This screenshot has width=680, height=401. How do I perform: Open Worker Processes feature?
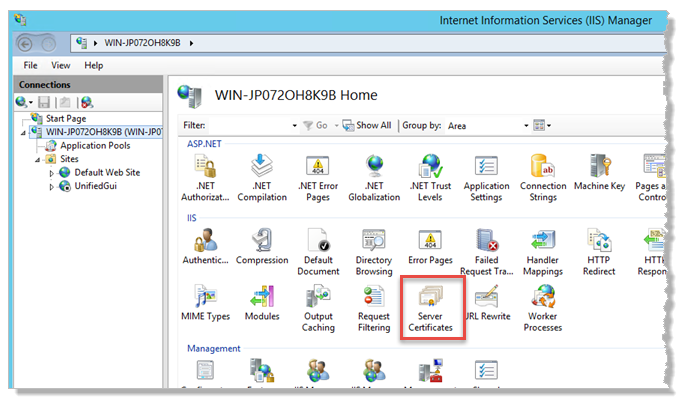point(543,309)
